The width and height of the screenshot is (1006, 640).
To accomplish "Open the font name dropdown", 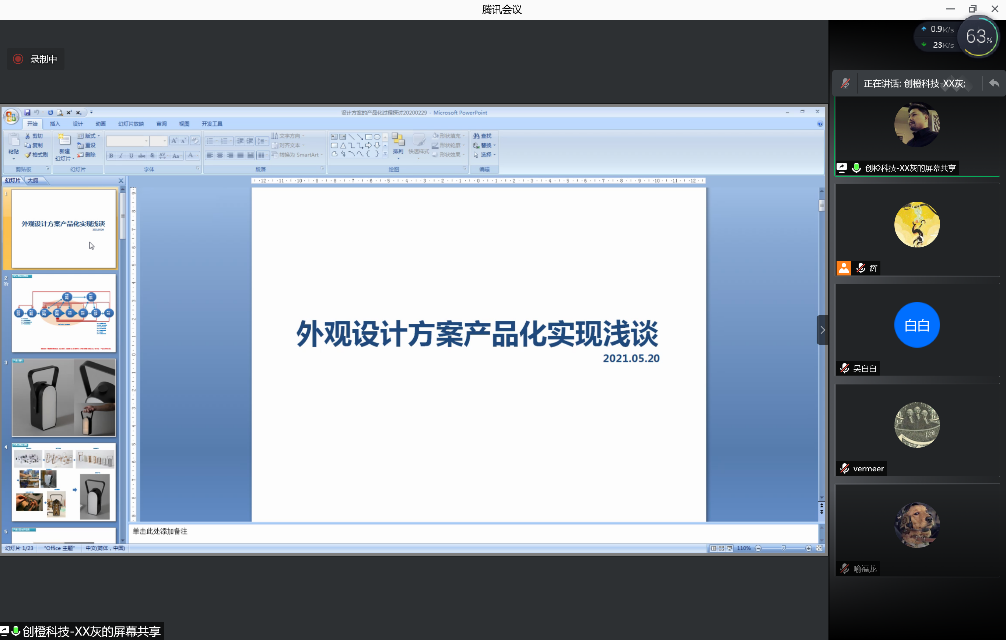I will pyautogui.click(x=137, y=141).
